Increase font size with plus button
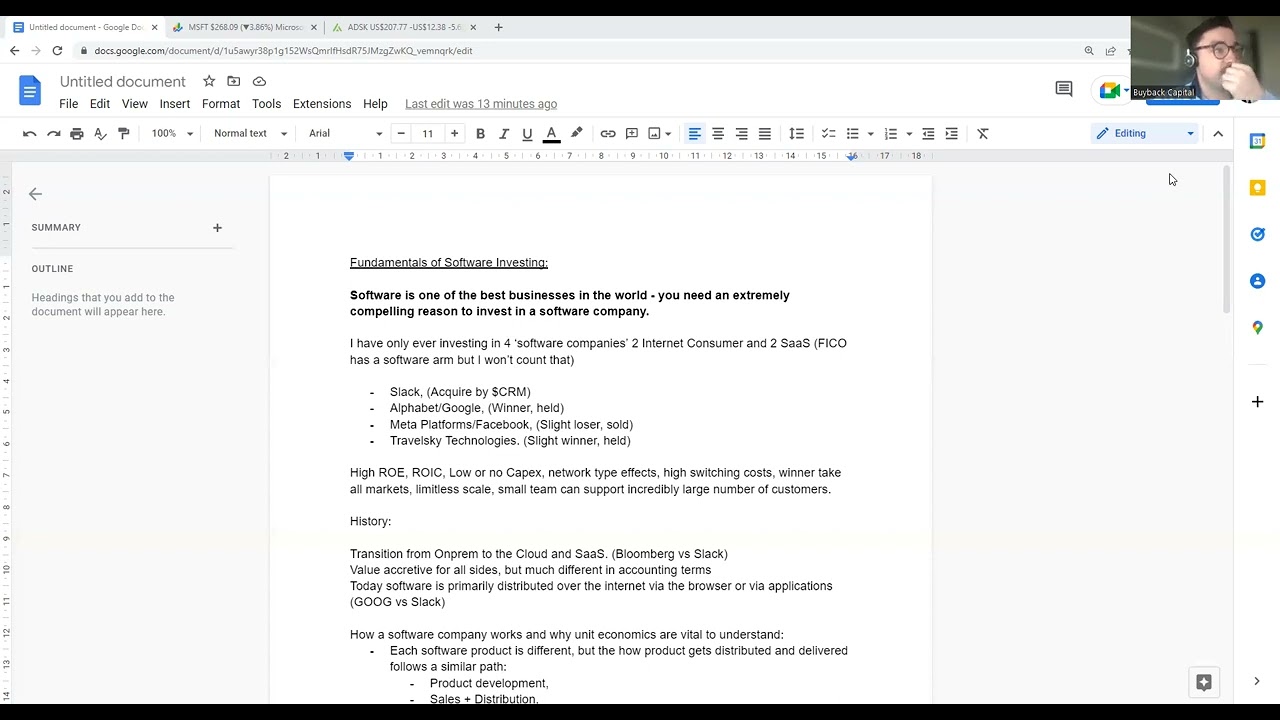Viewport: 1280px width, 720px height. [x=454, y=133]
